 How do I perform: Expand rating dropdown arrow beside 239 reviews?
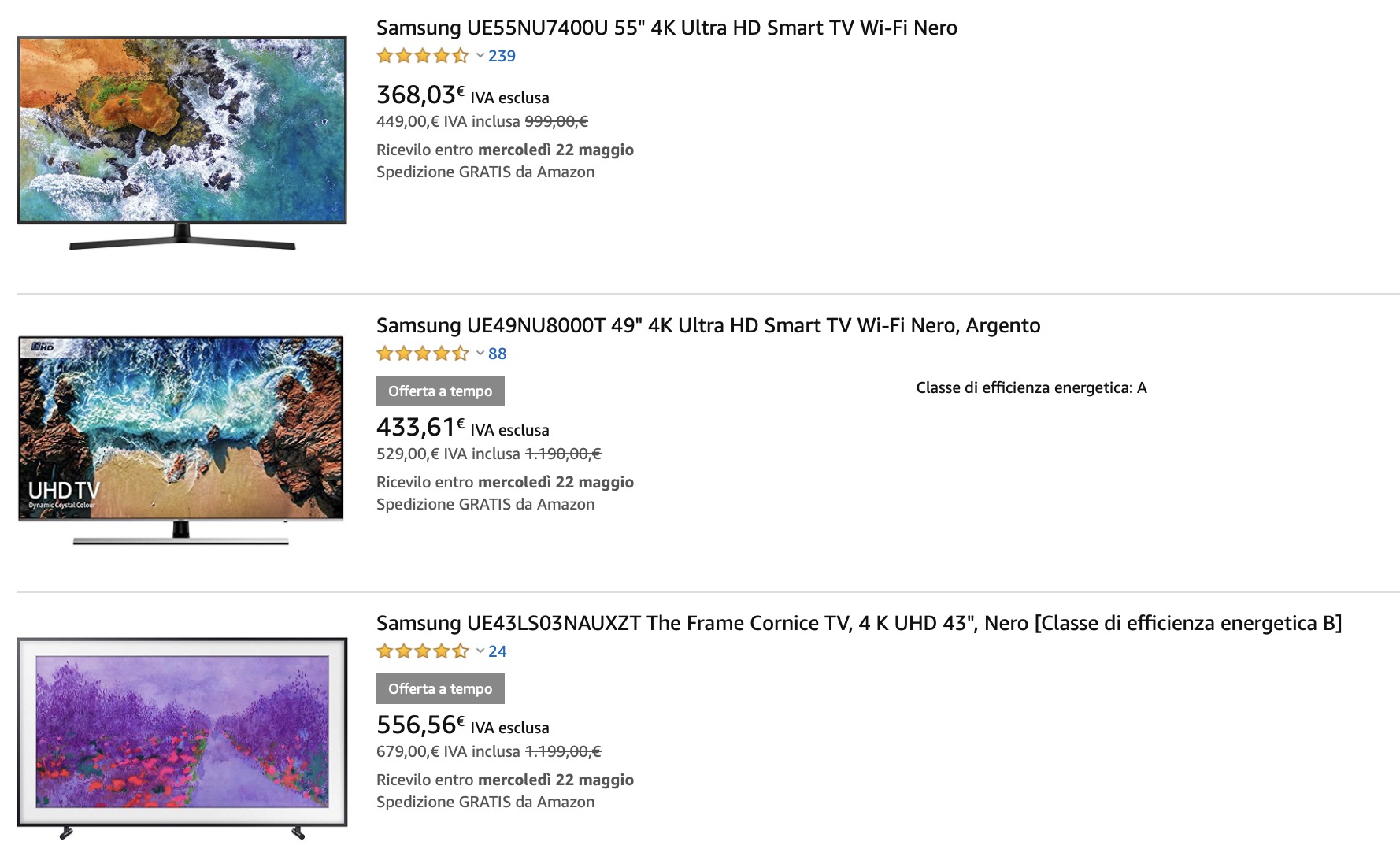[x=480, y=56]
